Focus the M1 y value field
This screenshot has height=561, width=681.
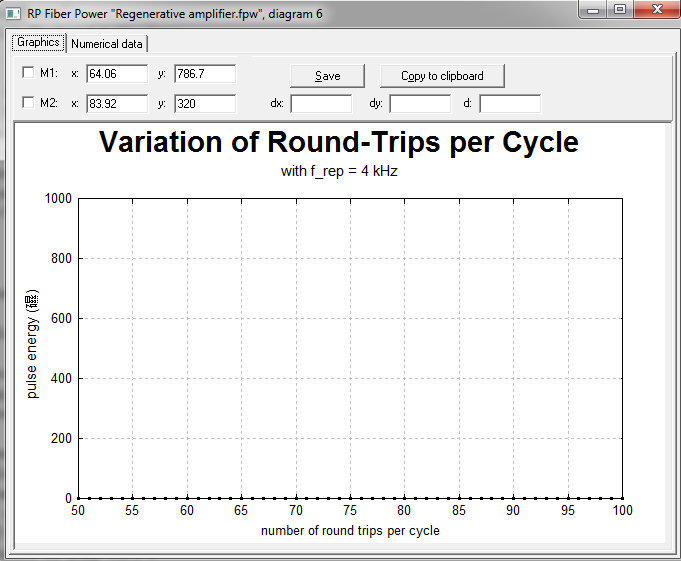click(x=205, y=73)
